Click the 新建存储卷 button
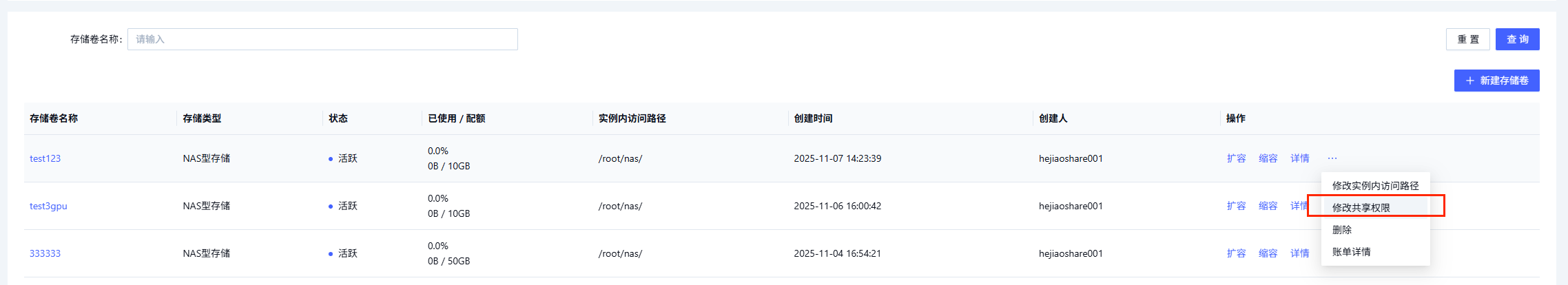This screenshot has width=1568, height=285. click(x=1496, y=81)
